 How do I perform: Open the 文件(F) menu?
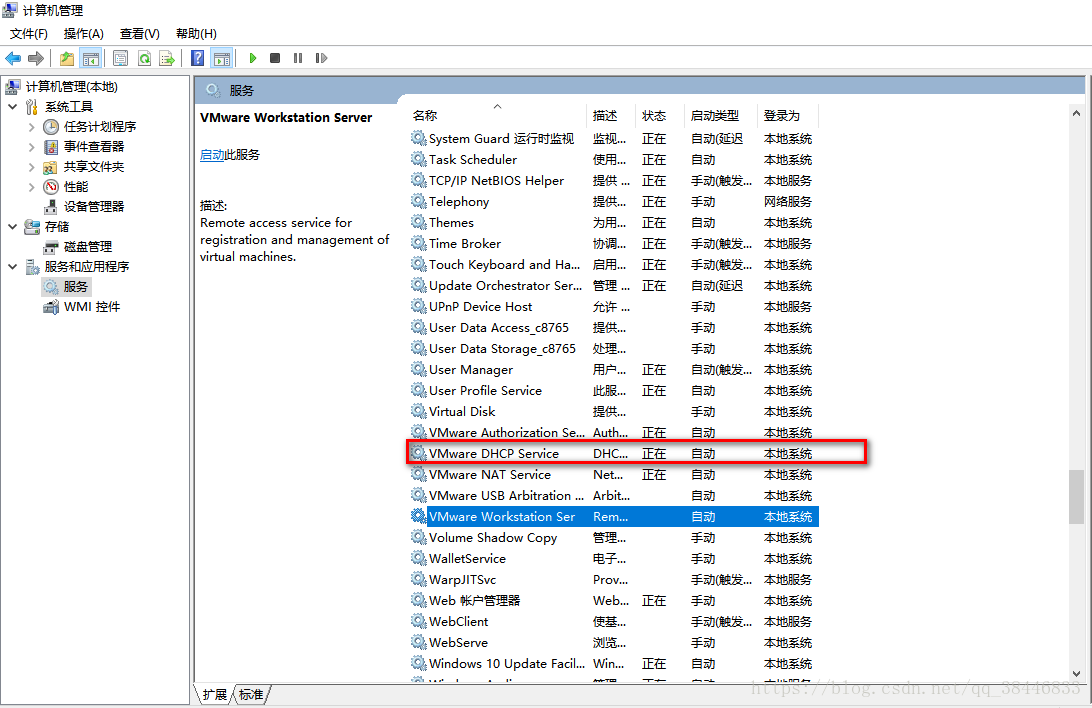click(29, 33)
